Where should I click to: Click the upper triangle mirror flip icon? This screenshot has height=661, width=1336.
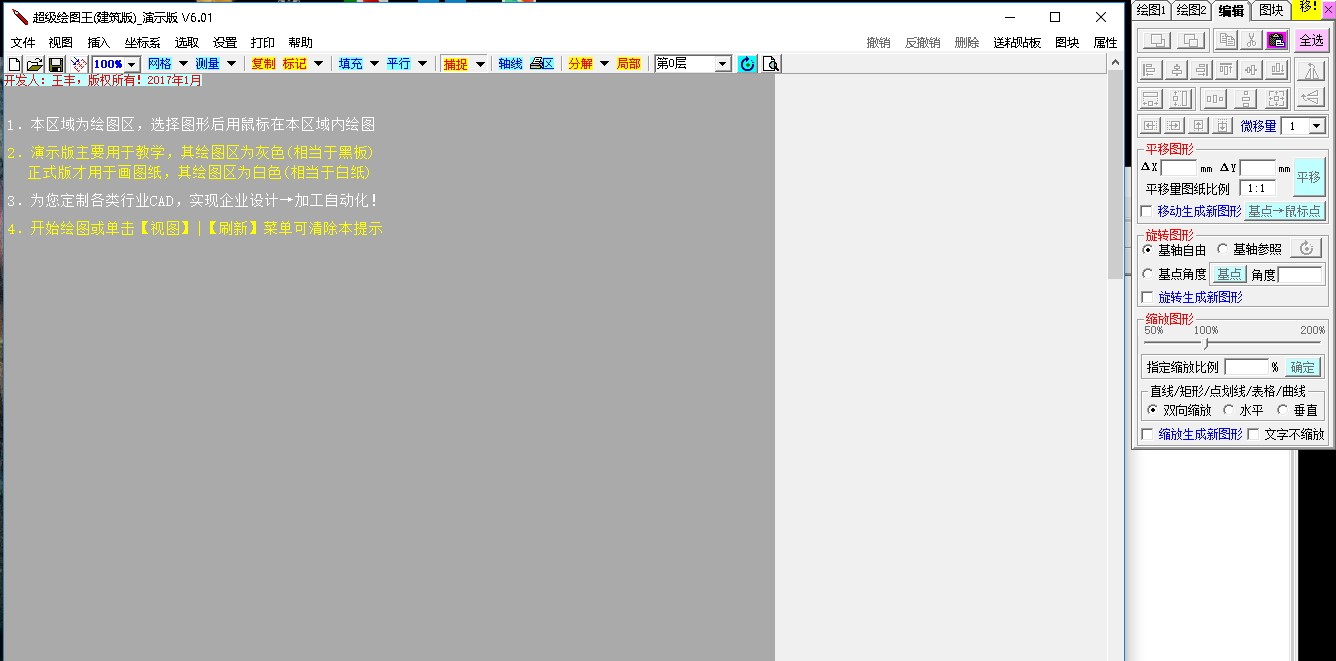tap(1310, 70)
